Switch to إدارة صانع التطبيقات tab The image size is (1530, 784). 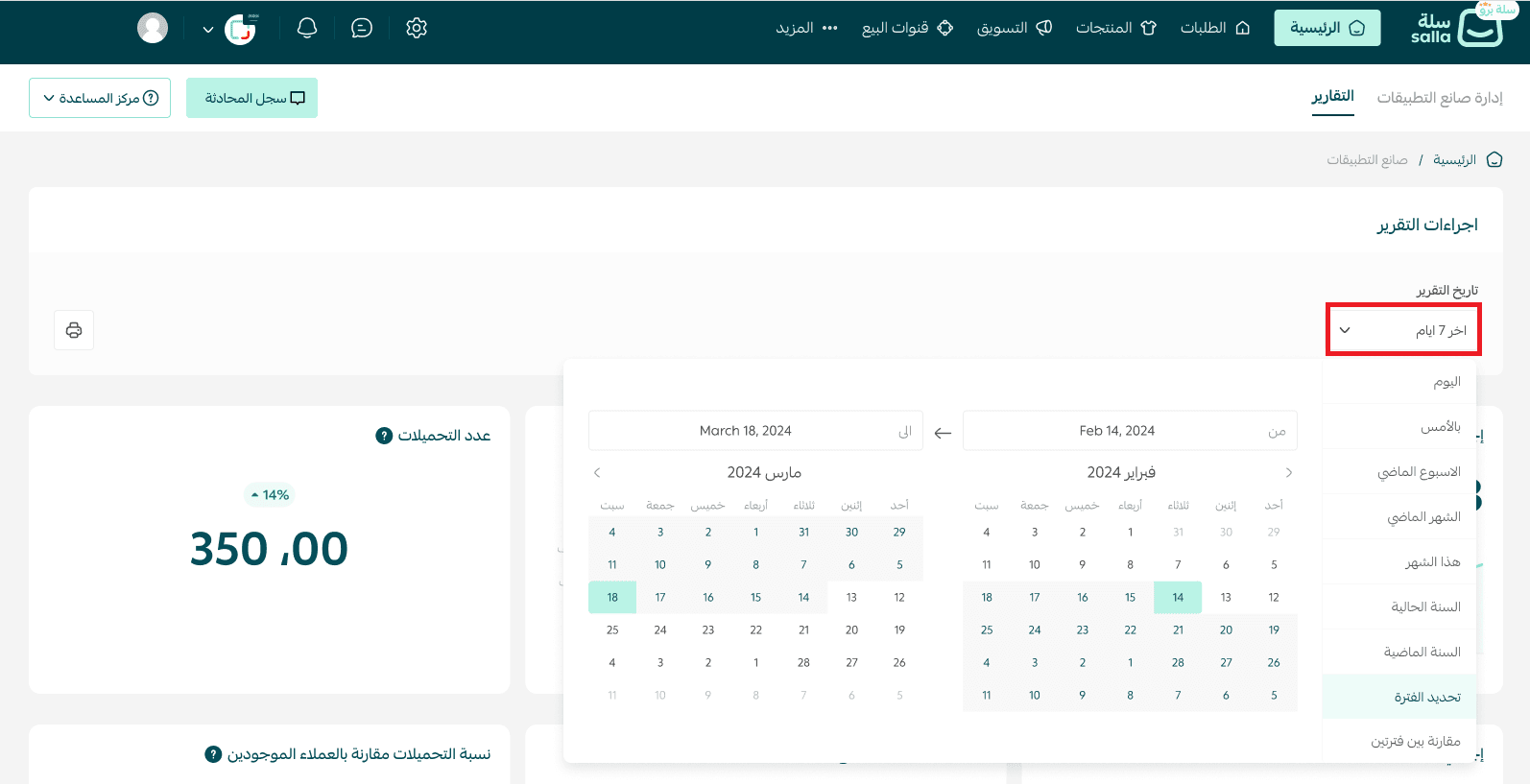(1440, 98)
